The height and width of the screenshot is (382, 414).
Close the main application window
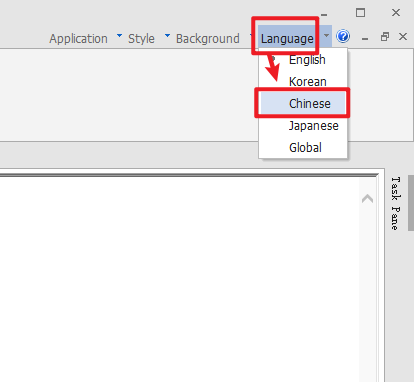click(x=396, y=13)
